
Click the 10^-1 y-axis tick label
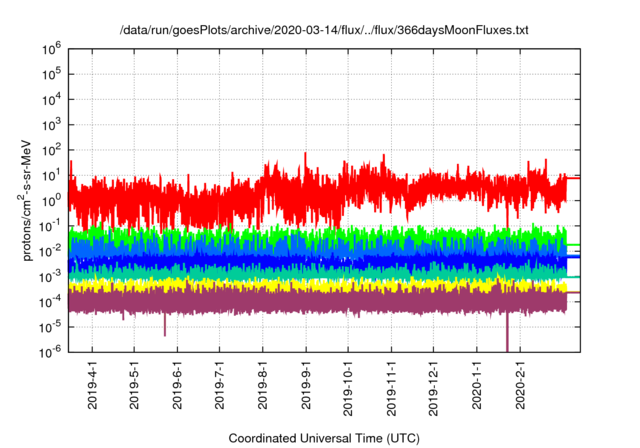[51, 226]
